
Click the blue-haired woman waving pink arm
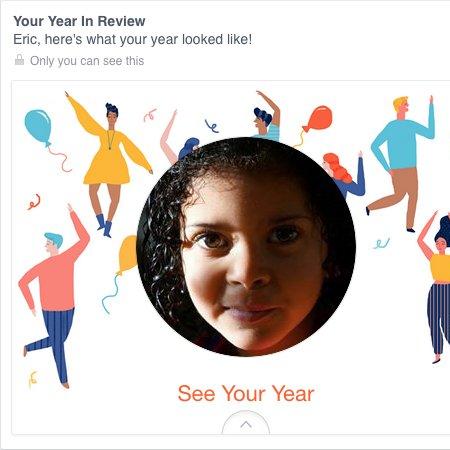(180, 138)
